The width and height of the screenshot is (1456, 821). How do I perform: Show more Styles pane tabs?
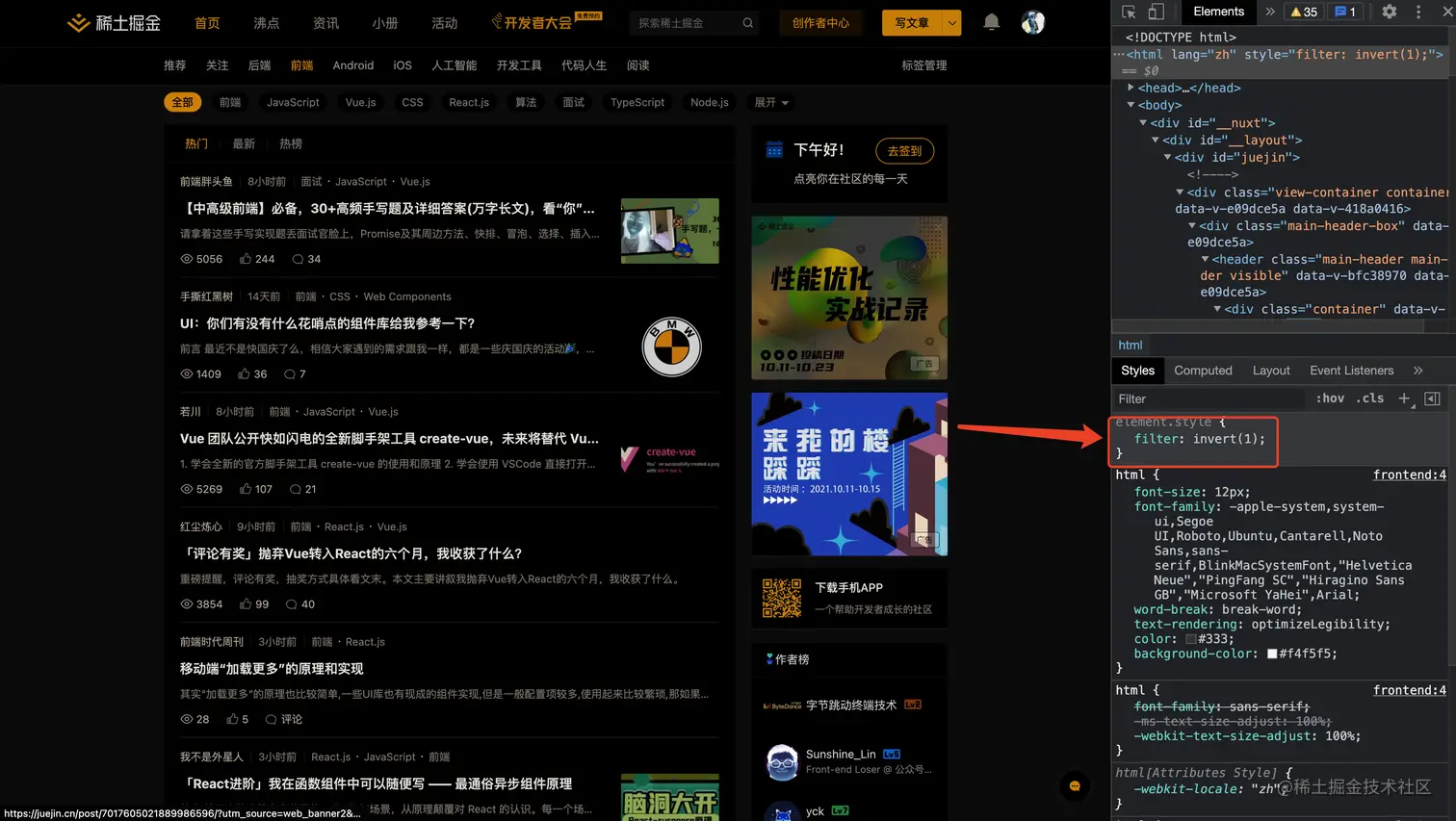coord(1417,371)
